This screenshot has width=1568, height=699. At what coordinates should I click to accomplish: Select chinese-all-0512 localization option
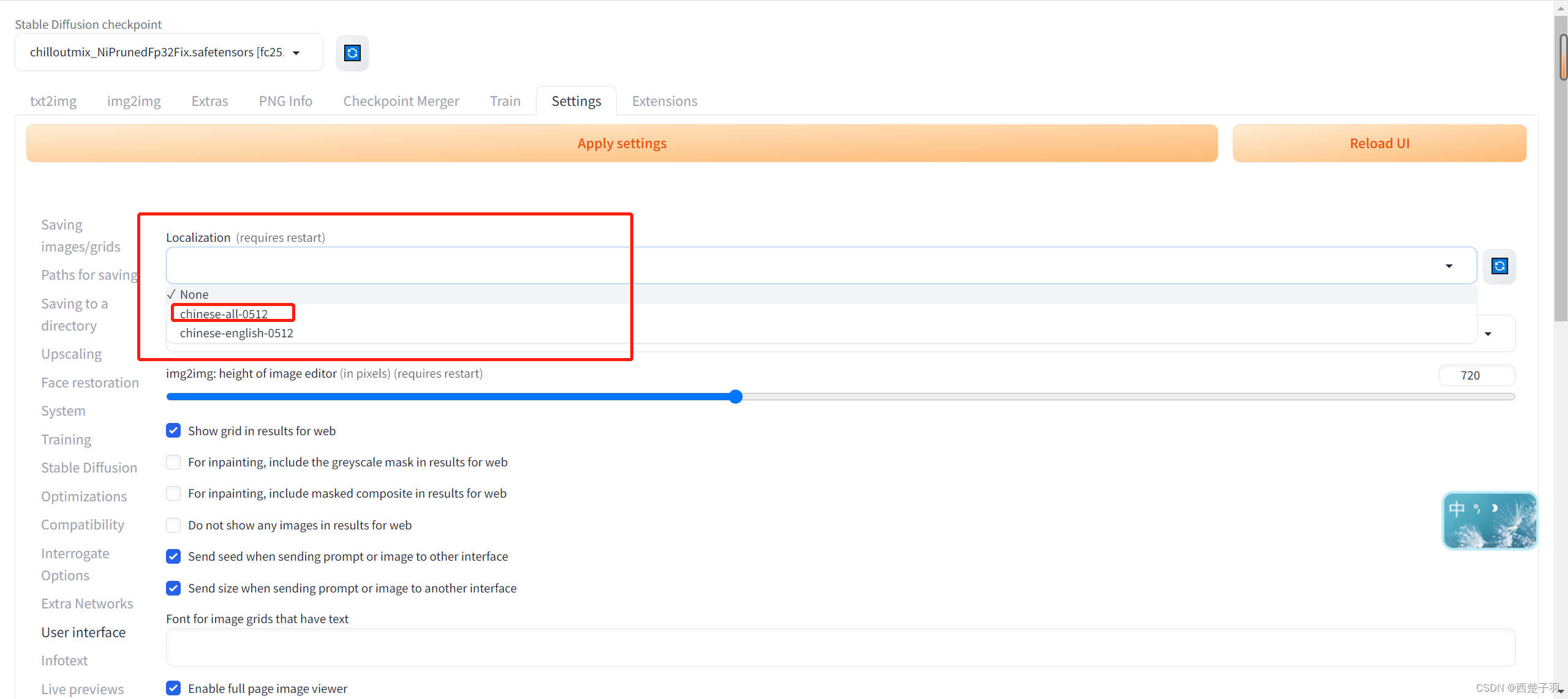point(225,313)
